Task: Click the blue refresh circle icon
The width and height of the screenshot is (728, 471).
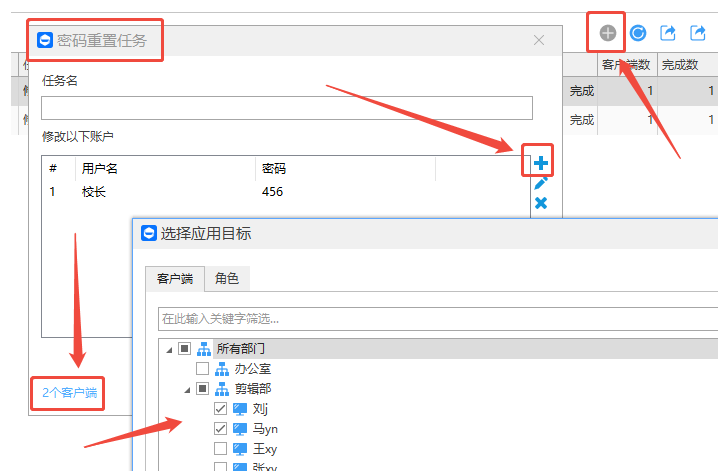Action: (638, 33)
